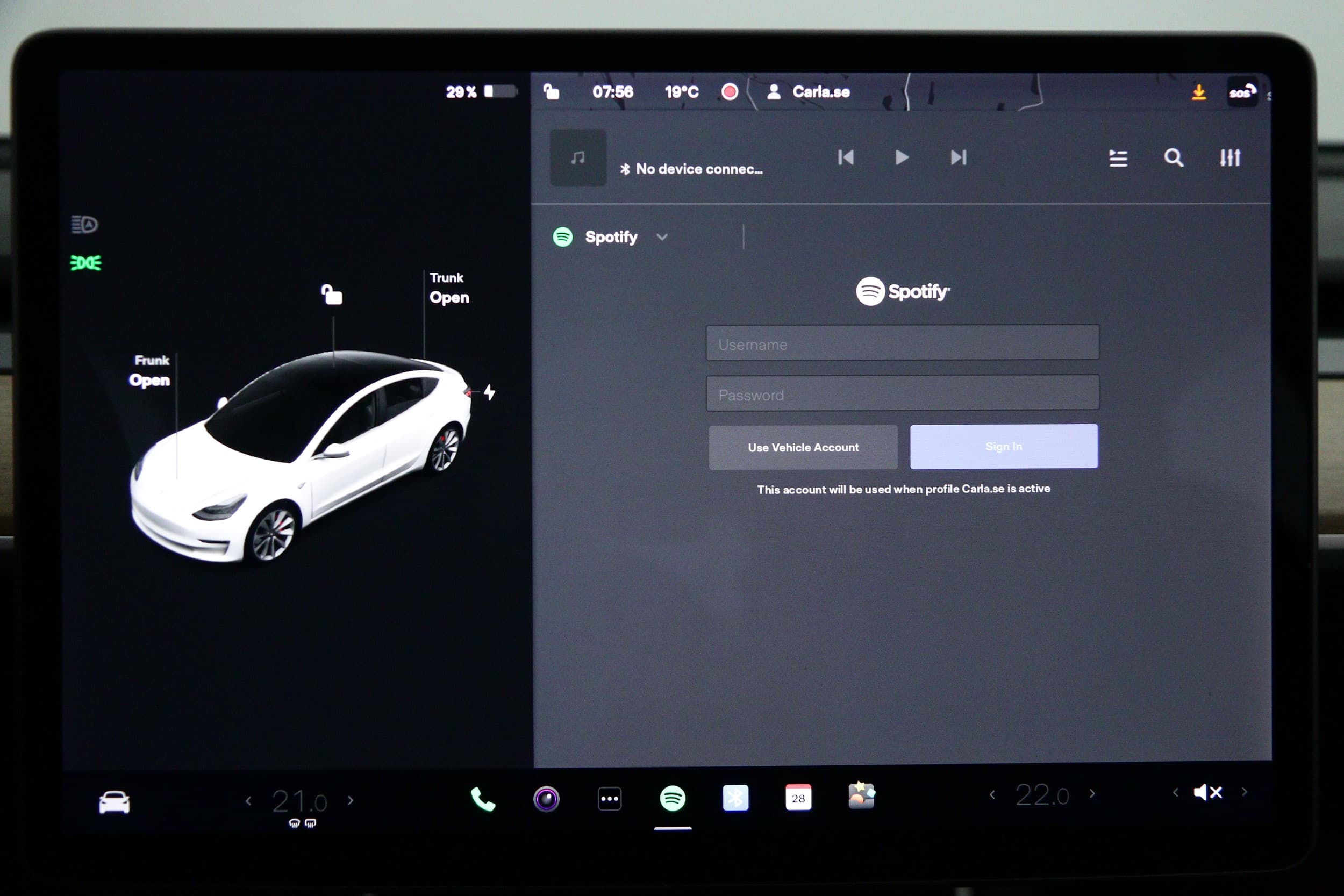Close the trunk via Trunk Open label
The image size is (1344, 896).
[449, 288]
